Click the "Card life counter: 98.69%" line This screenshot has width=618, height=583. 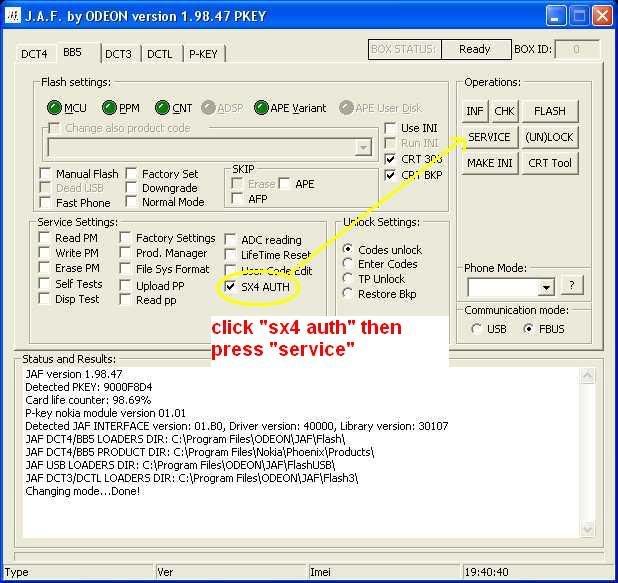88,400
